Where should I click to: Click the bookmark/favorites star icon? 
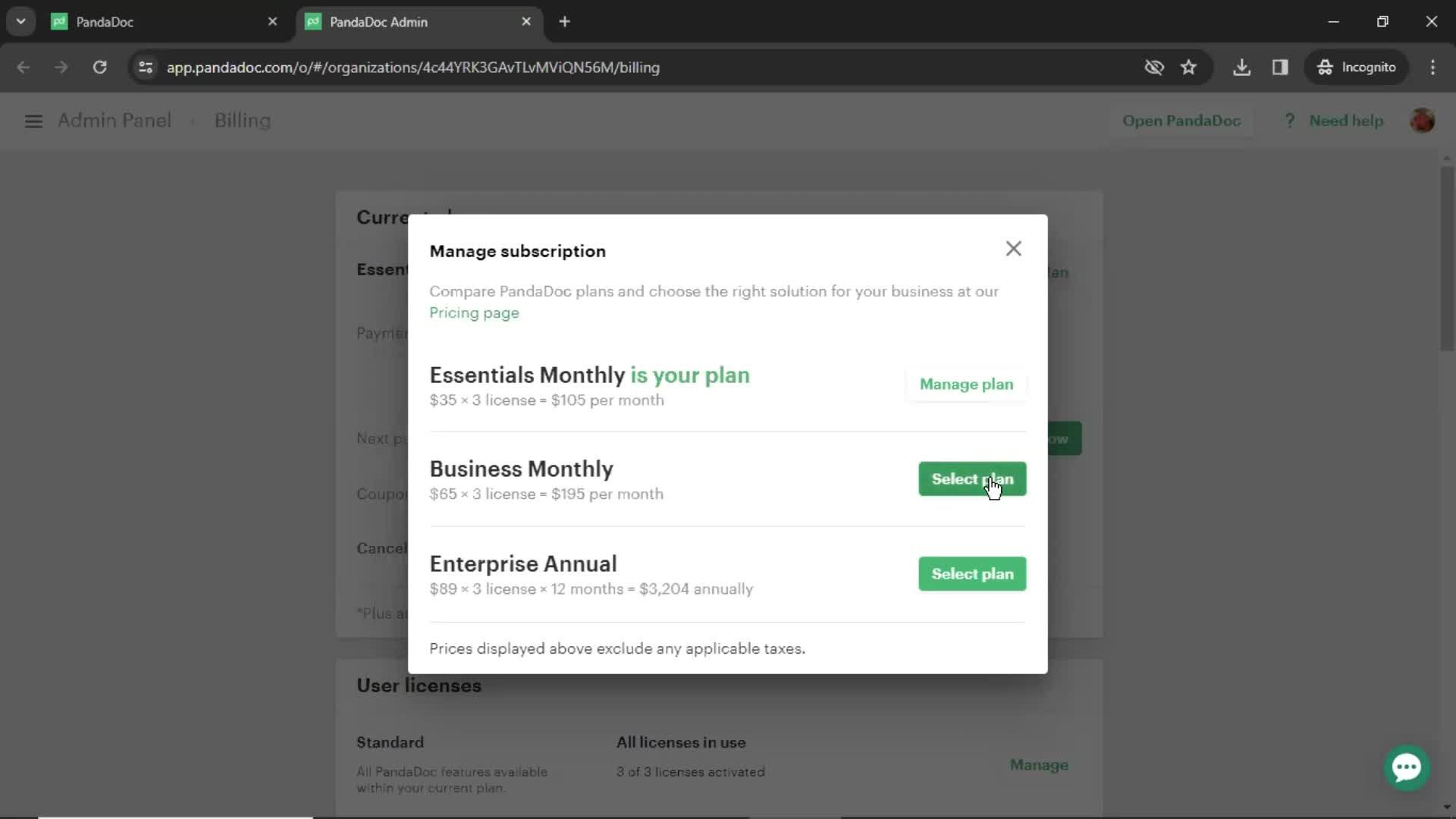(1188, 67)
